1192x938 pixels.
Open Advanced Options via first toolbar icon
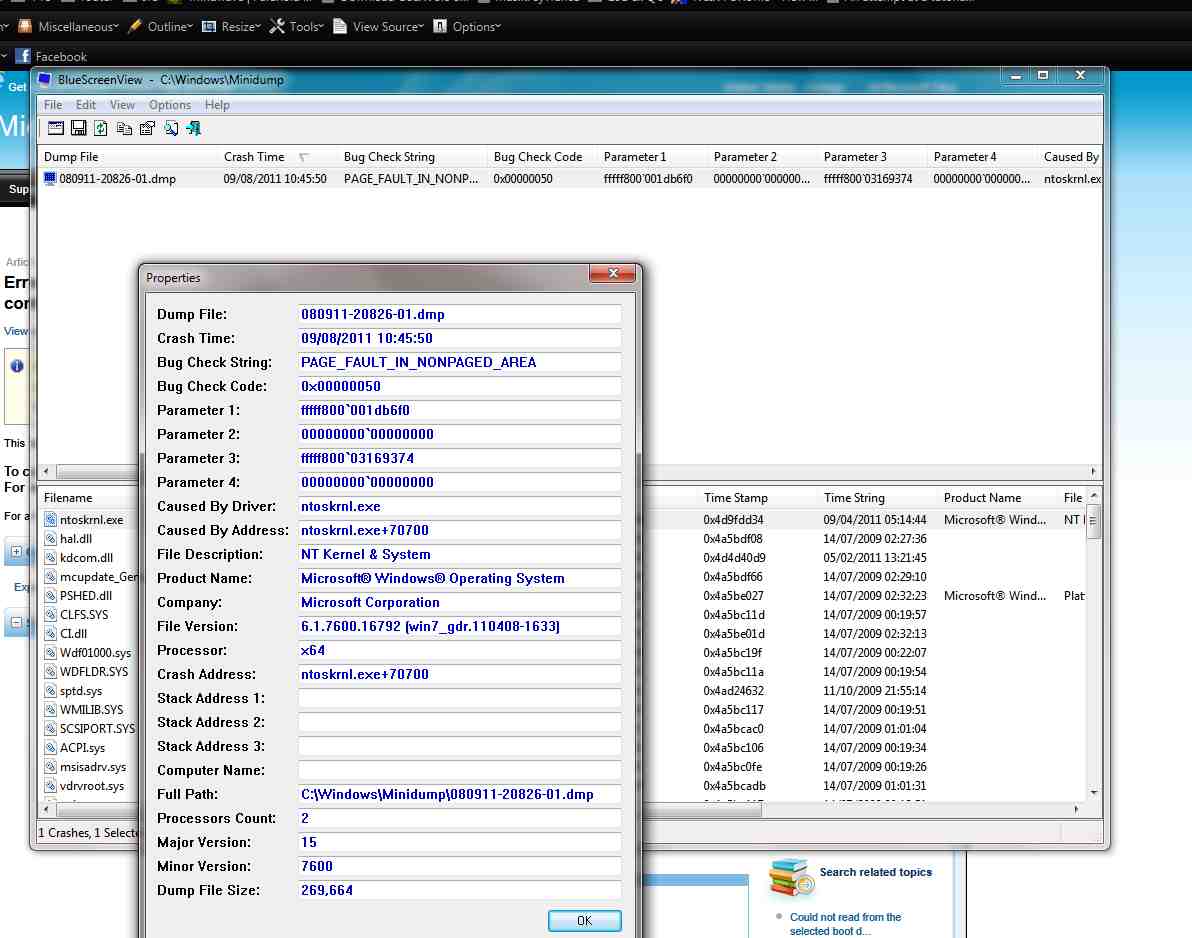(x=56, y=128)
